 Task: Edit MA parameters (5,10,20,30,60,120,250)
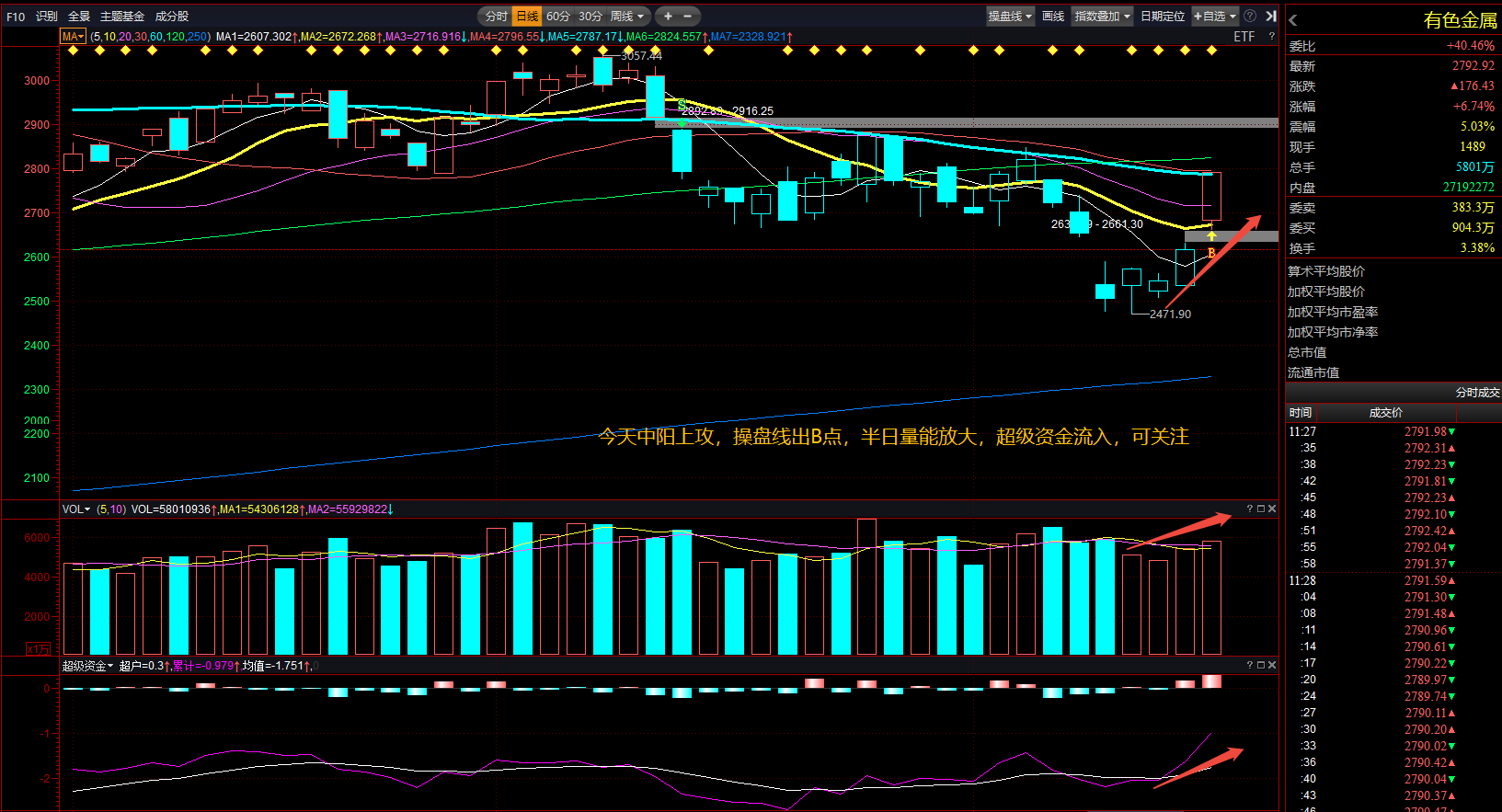(x=151, y=37)
